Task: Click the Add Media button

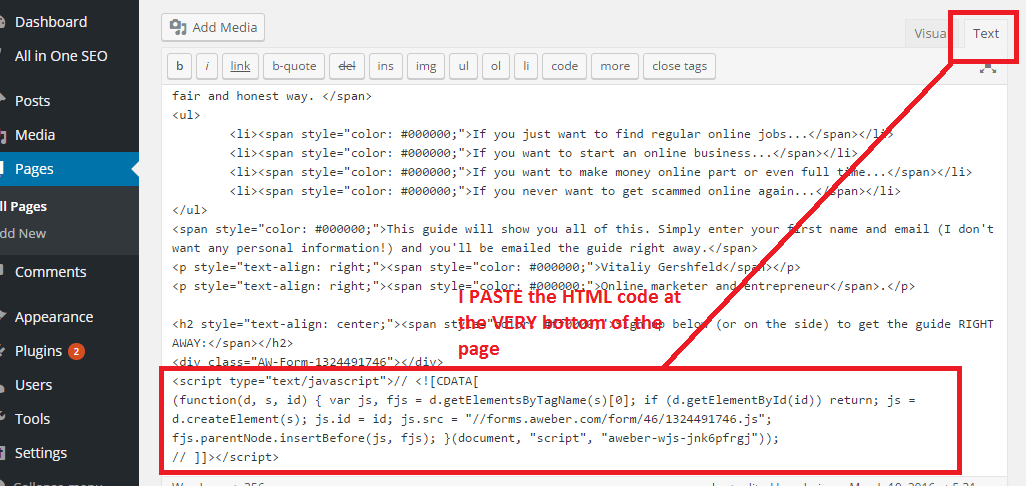Action: tap(213, 27)
